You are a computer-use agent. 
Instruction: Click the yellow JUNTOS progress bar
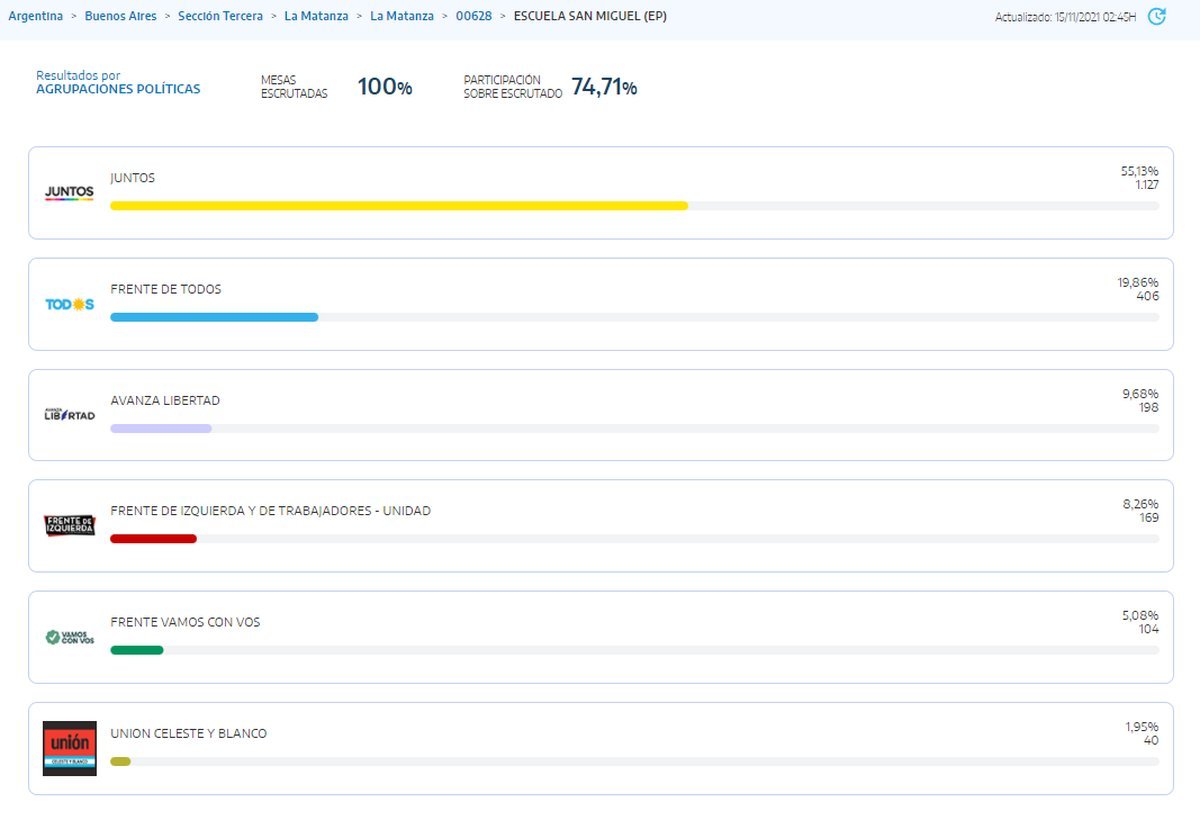(398, 206)
